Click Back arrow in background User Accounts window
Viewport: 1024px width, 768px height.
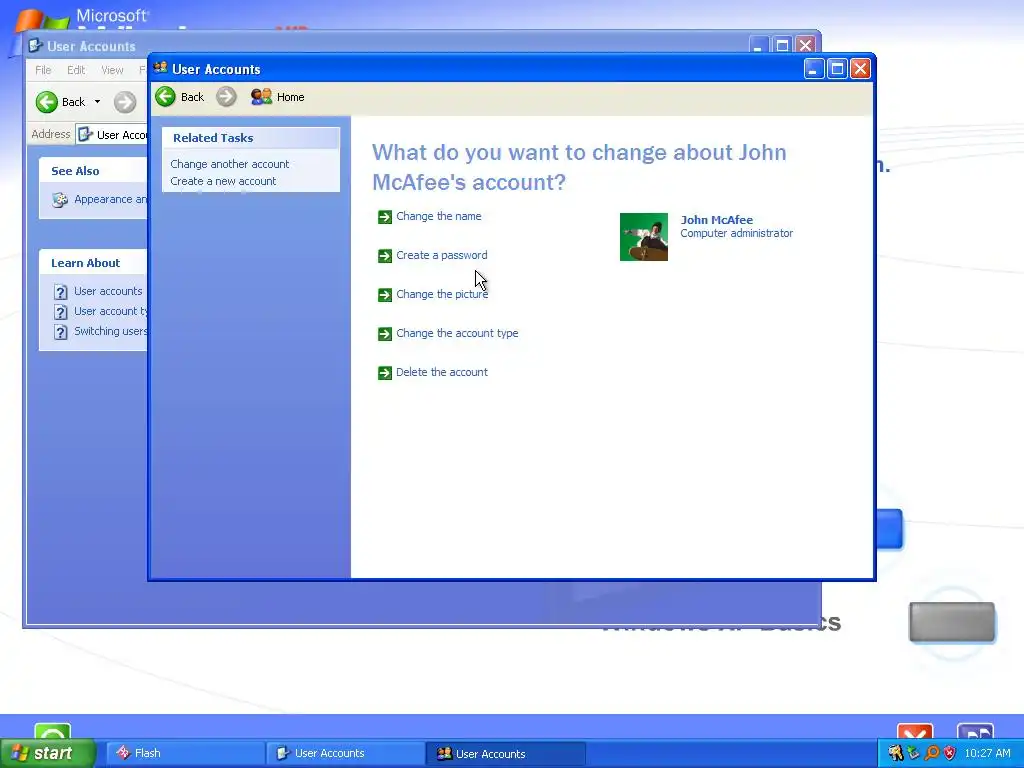47,102
